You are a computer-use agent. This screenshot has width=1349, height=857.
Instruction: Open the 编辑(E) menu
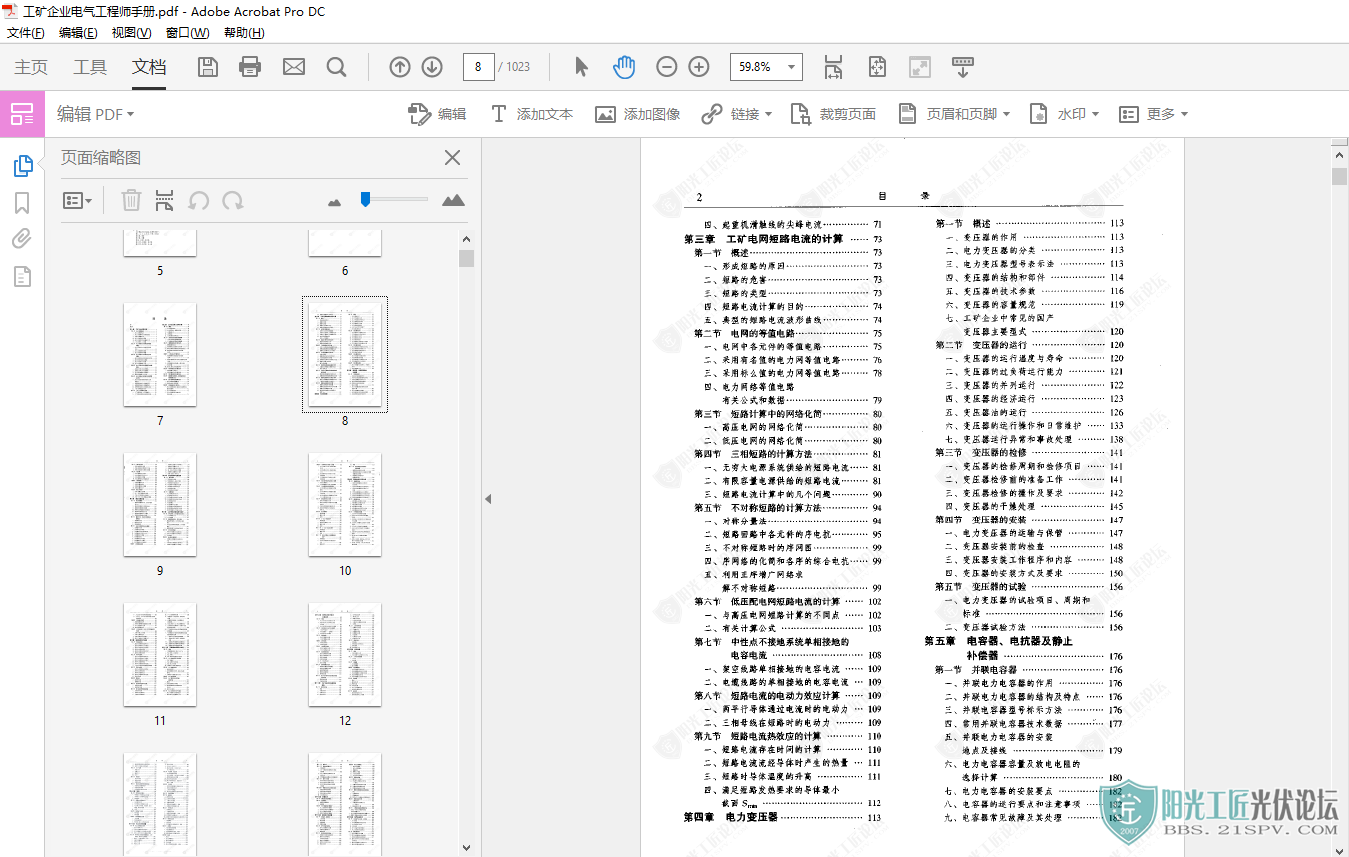(78, 33)
